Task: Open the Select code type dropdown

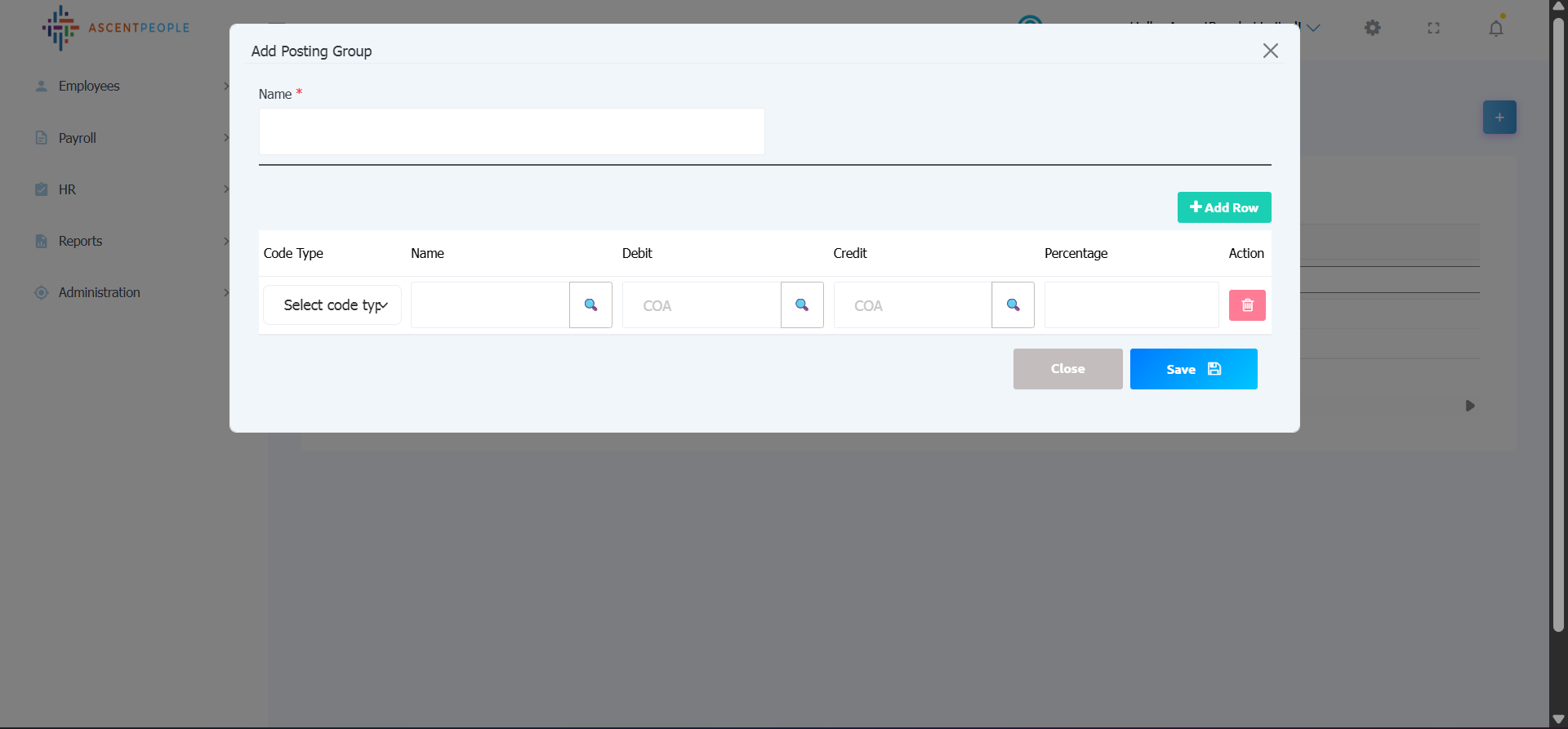Action: click(332, 305)
